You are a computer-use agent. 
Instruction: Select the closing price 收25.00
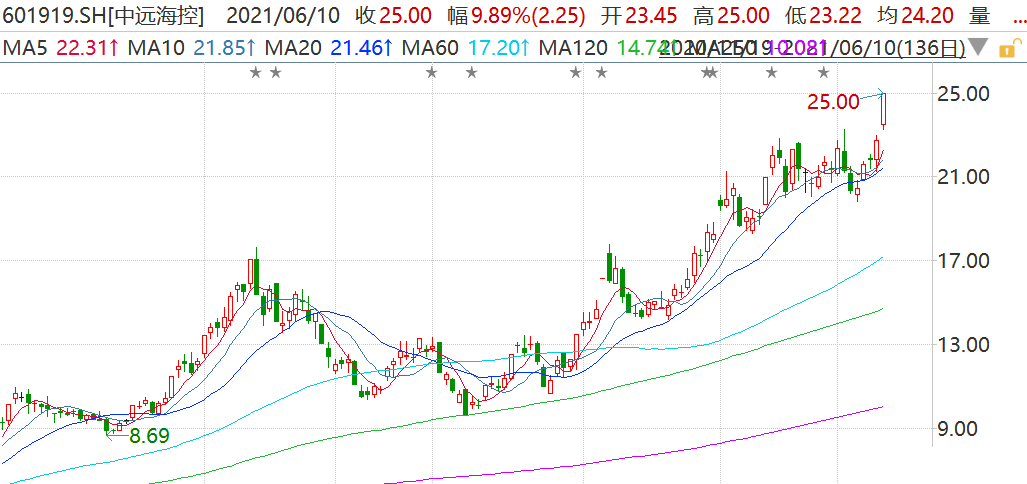[x=393, y=16]
